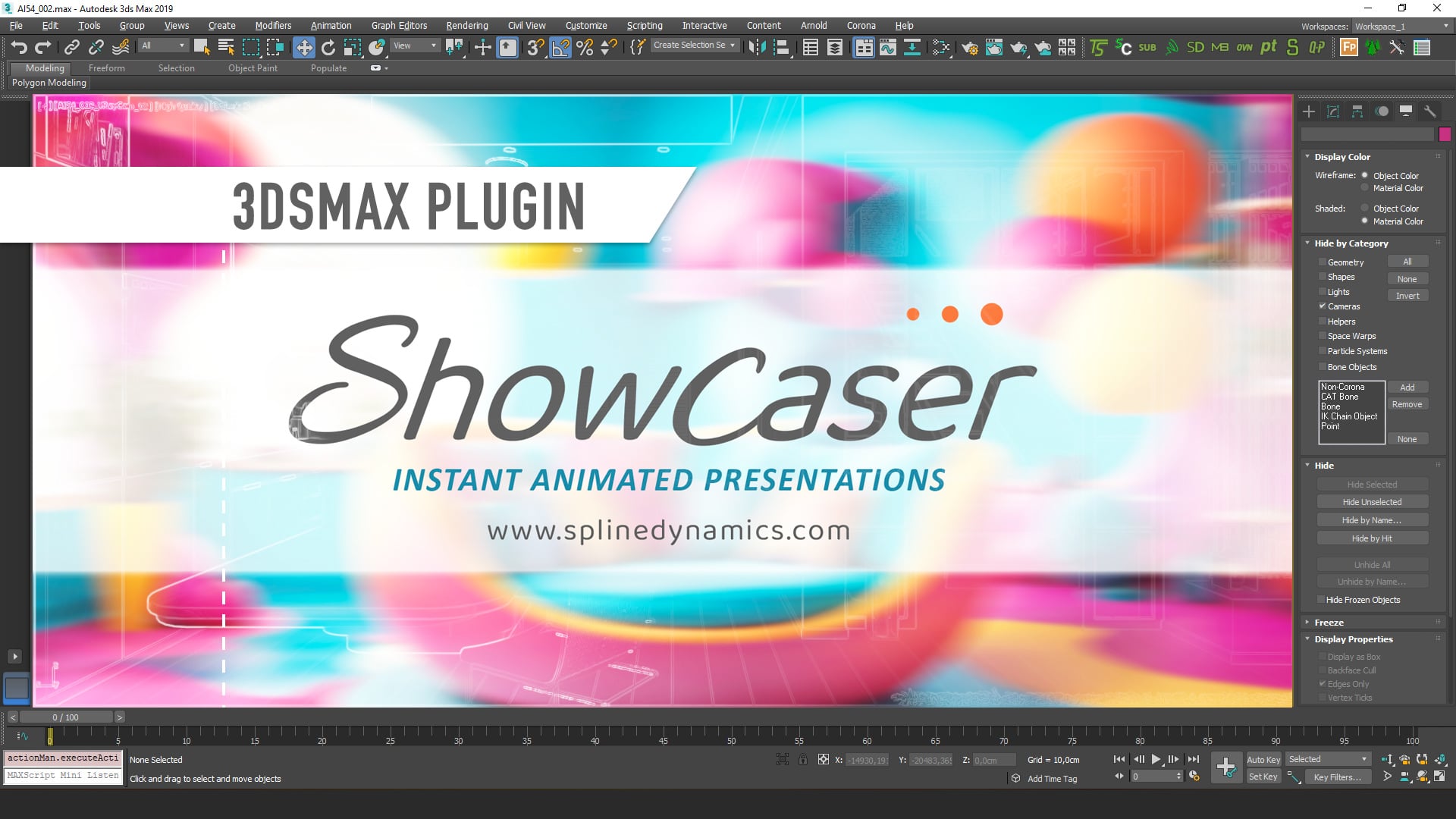Select the Rotate tool
1456x819 pixels.
tap(328, 47)
